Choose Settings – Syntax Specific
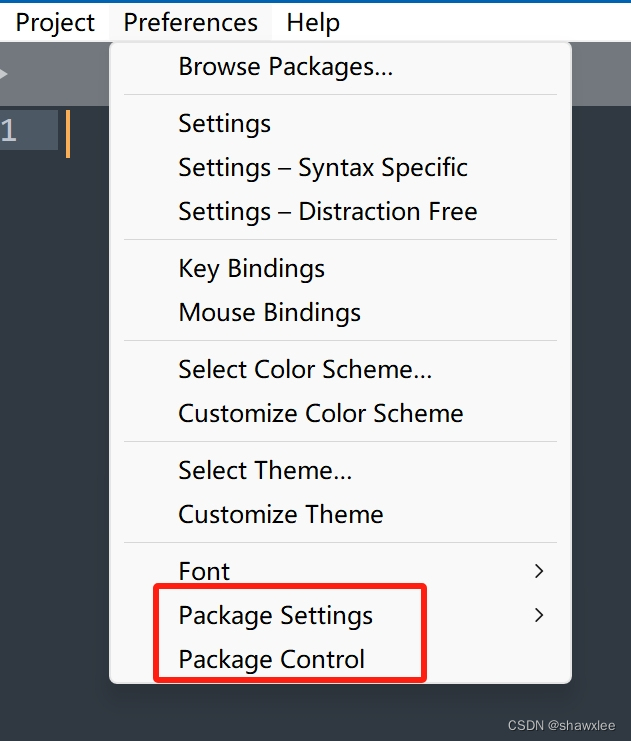The height and width of the screenshot is (741, 631). click(340, 167)
